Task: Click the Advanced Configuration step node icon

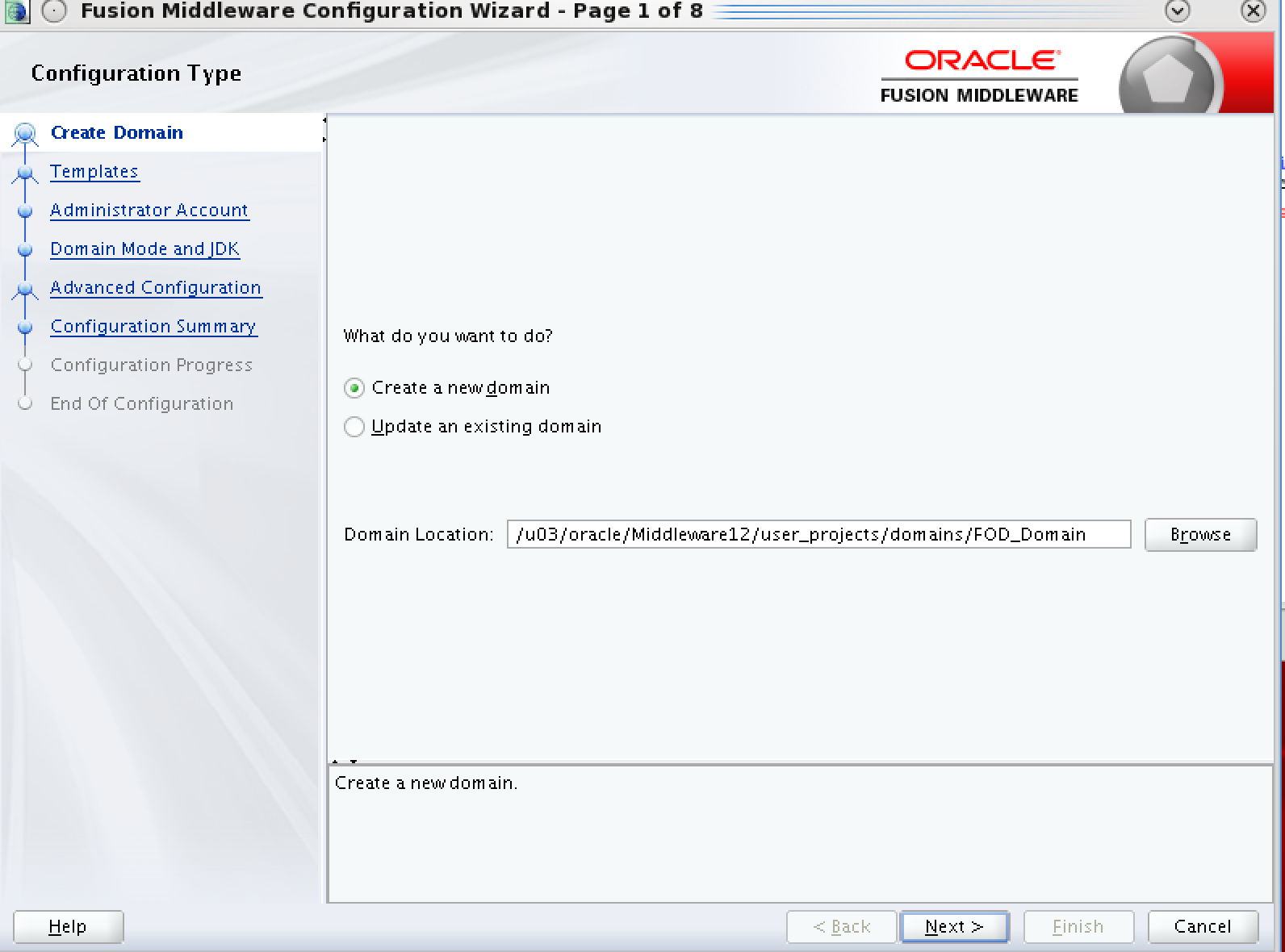Action: 26,289
